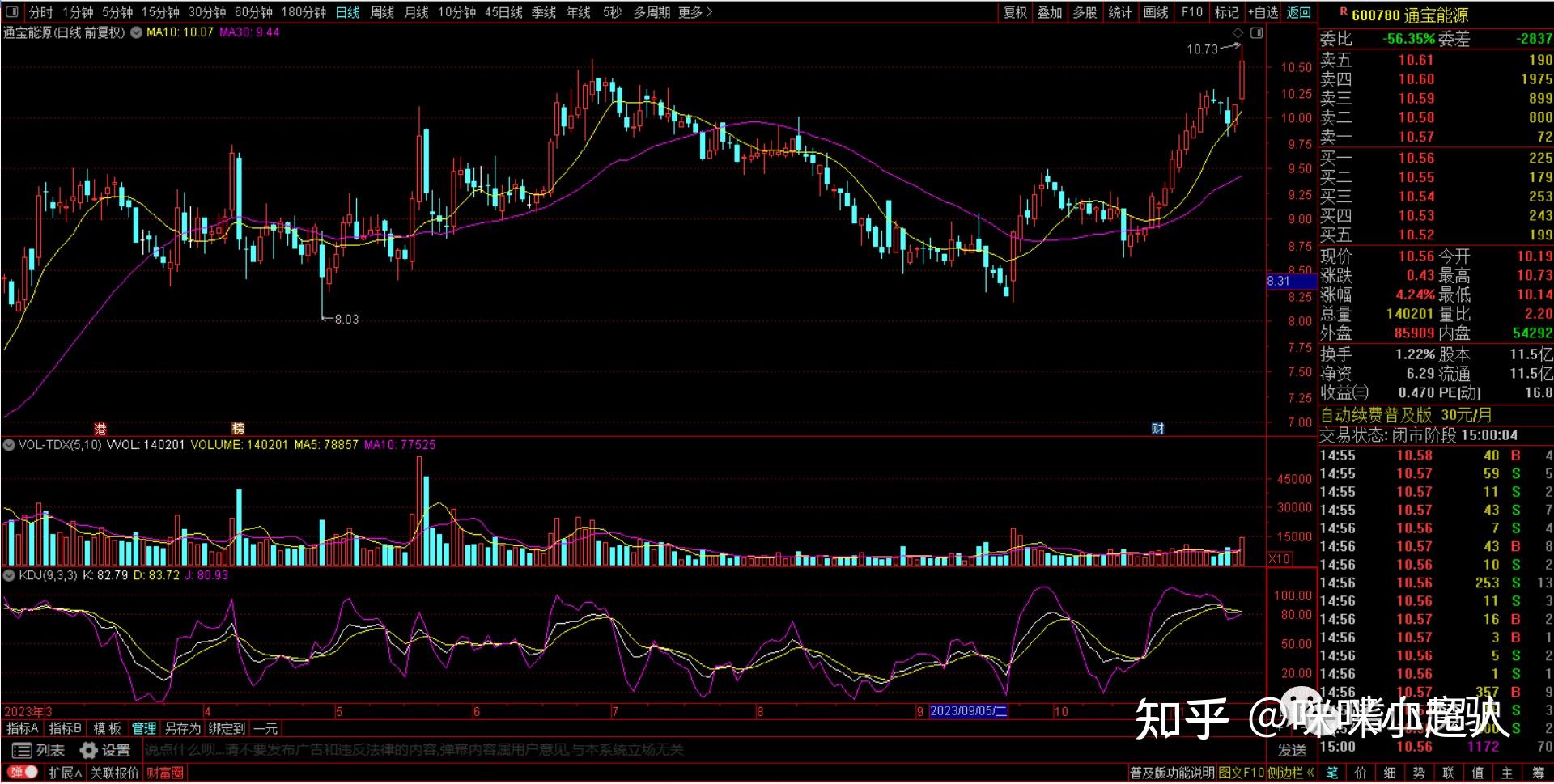Toggle the KDJ panel circle button
The width and height of the screenshot is (1554, 784).
point(9,575)
